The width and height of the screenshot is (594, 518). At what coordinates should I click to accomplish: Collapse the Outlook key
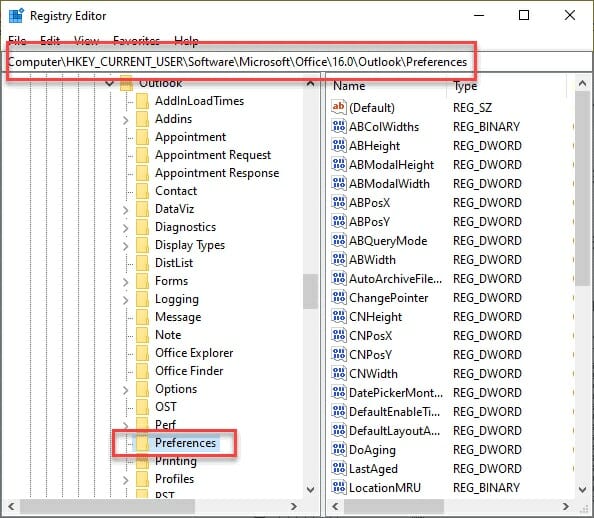[x=109, y=83]
